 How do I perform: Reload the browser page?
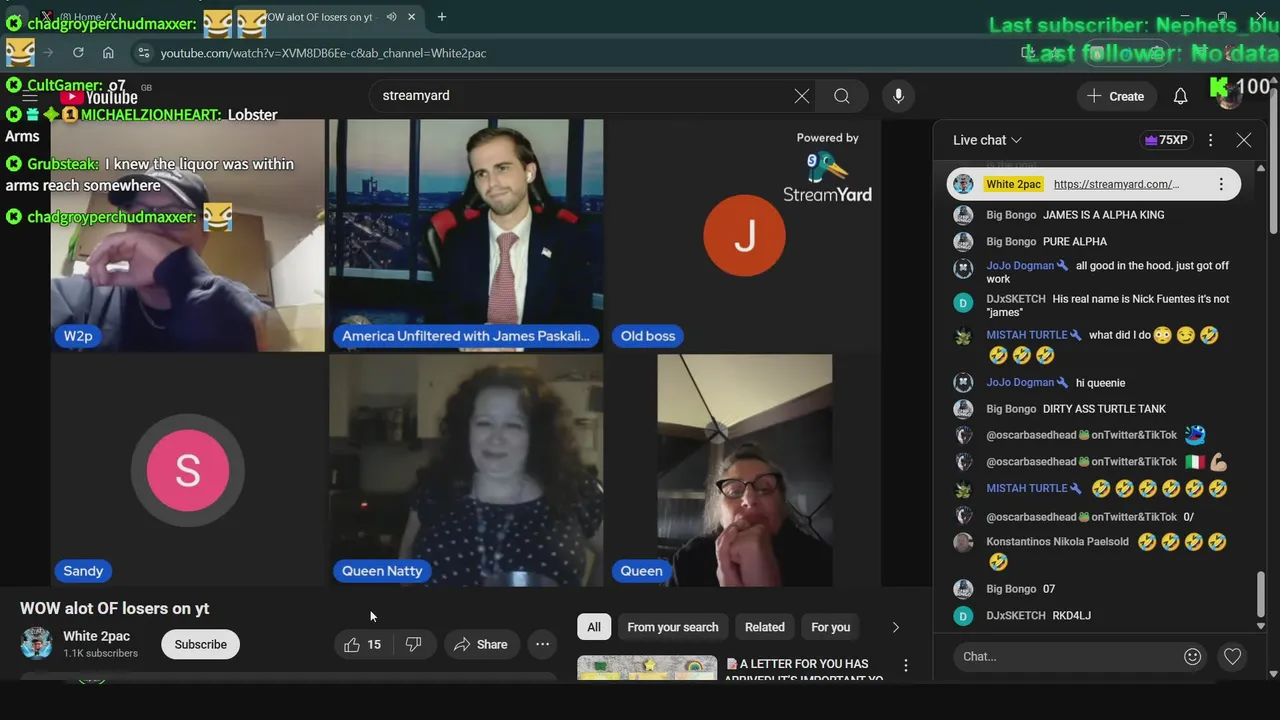[78, 53]
